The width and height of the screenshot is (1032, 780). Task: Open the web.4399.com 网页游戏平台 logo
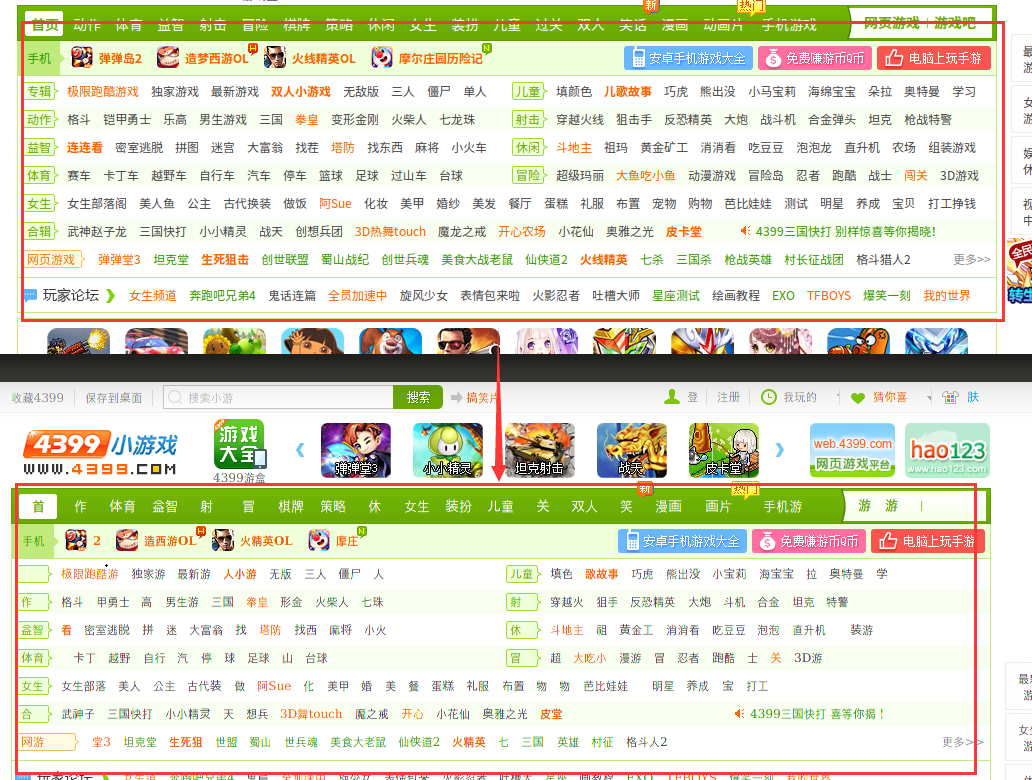coord(852,451)
